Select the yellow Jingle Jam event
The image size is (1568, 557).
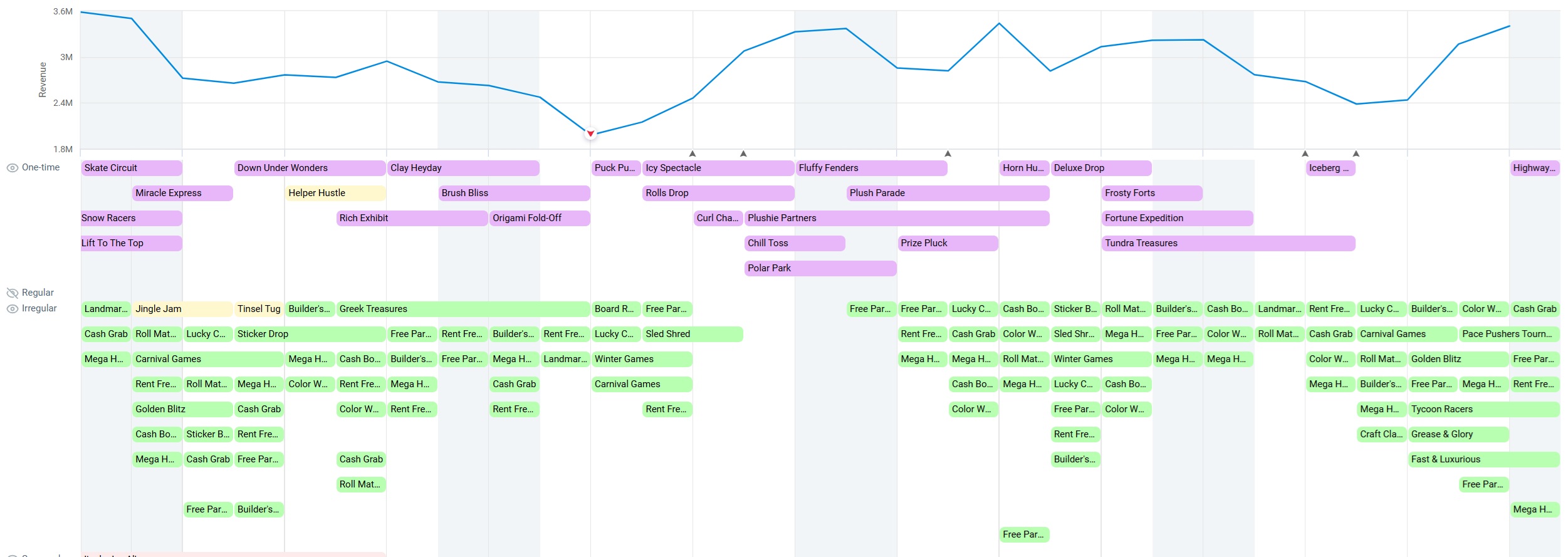pyautogui.click(x=182, y=309)
